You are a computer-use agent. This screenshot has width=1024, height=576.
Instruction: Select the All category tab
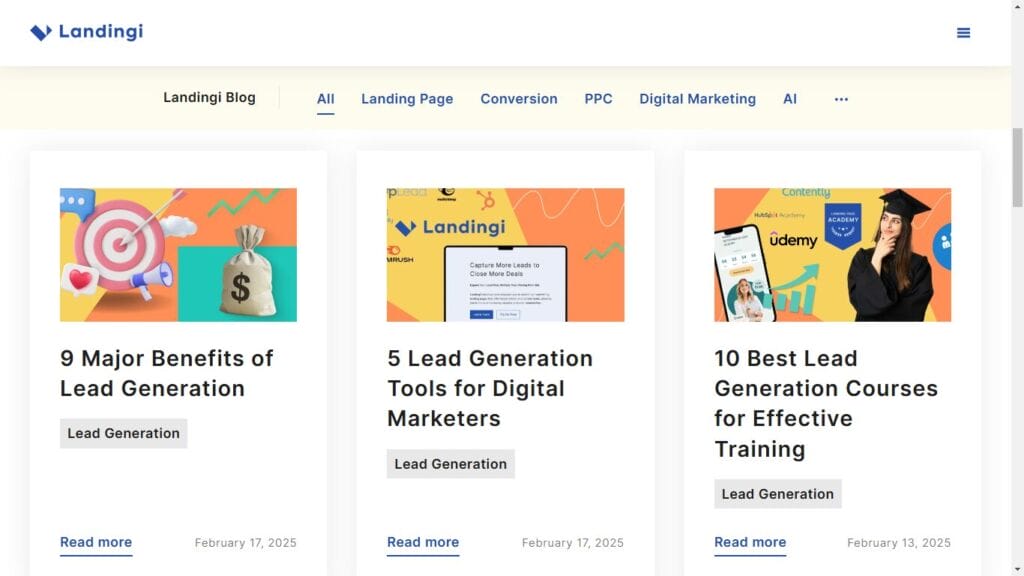point(325,99)
